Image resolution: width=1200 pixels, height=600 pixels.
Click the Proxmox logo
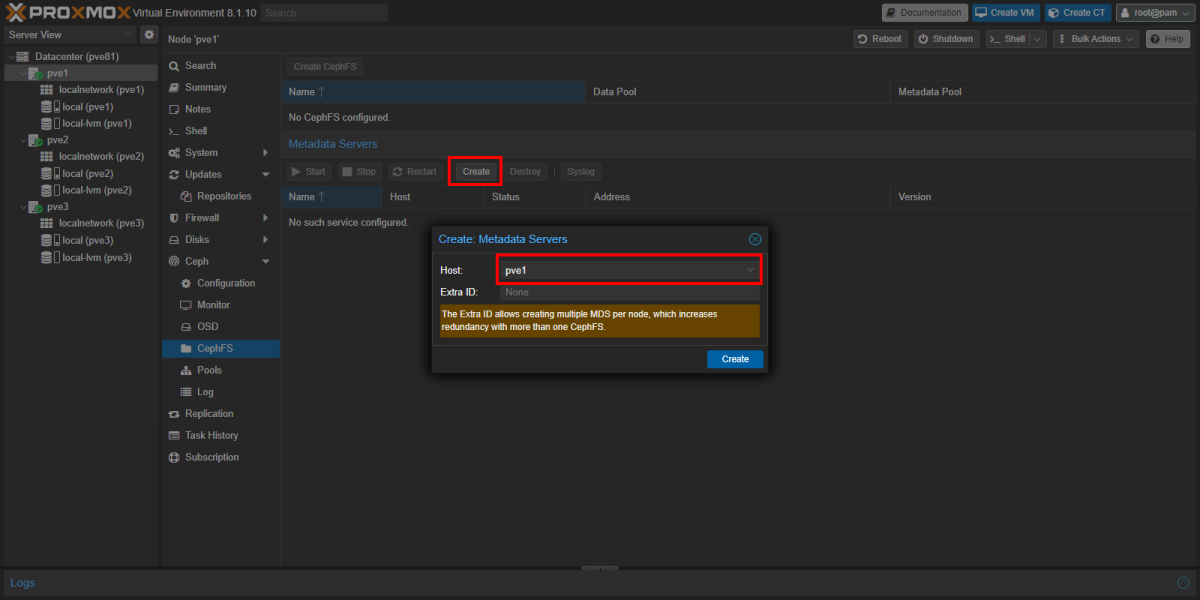pyautogui.click(x=68, y=12)
